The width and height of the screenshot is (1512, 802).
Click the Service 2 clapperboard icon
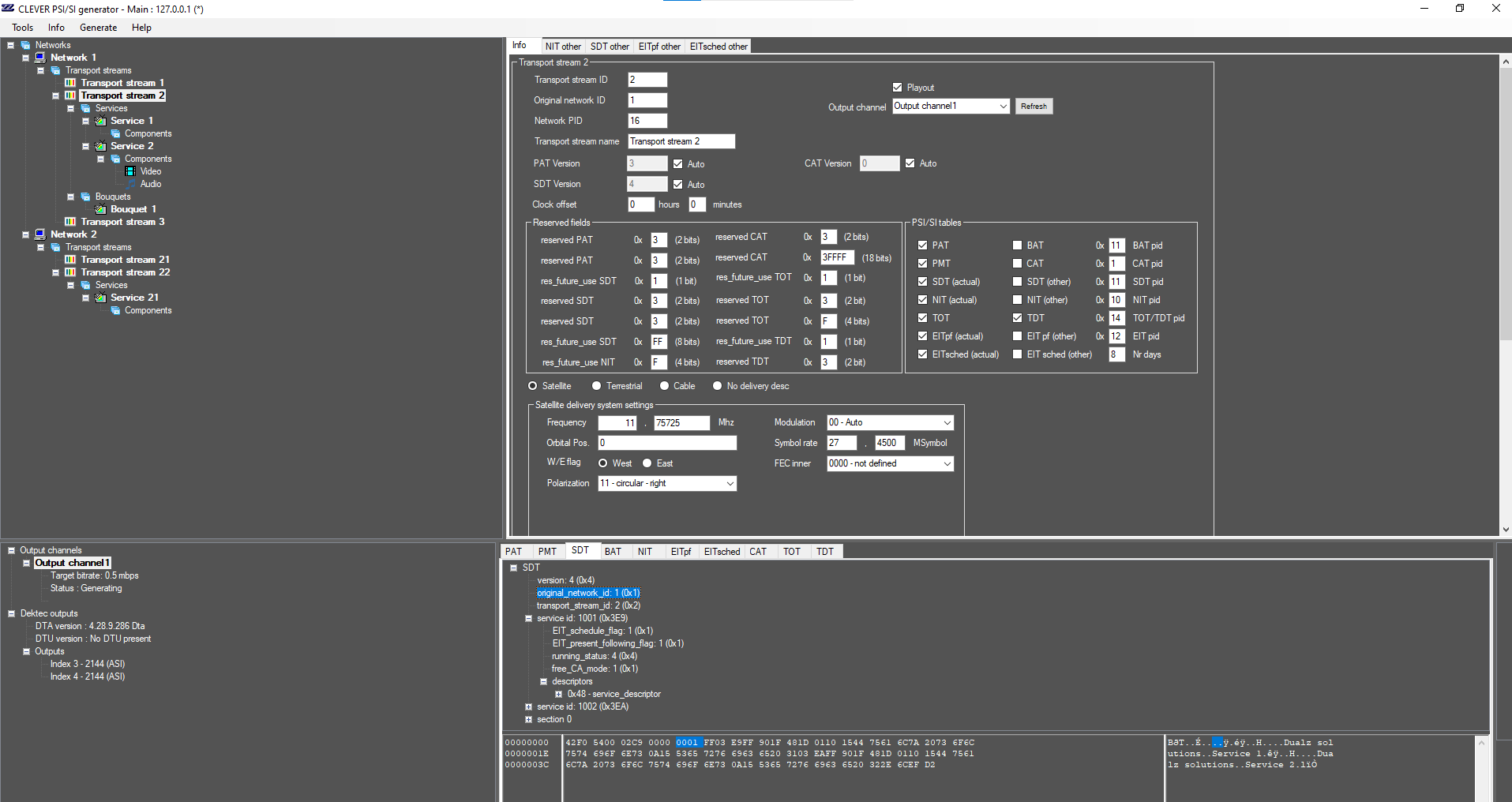click(100, 146)
